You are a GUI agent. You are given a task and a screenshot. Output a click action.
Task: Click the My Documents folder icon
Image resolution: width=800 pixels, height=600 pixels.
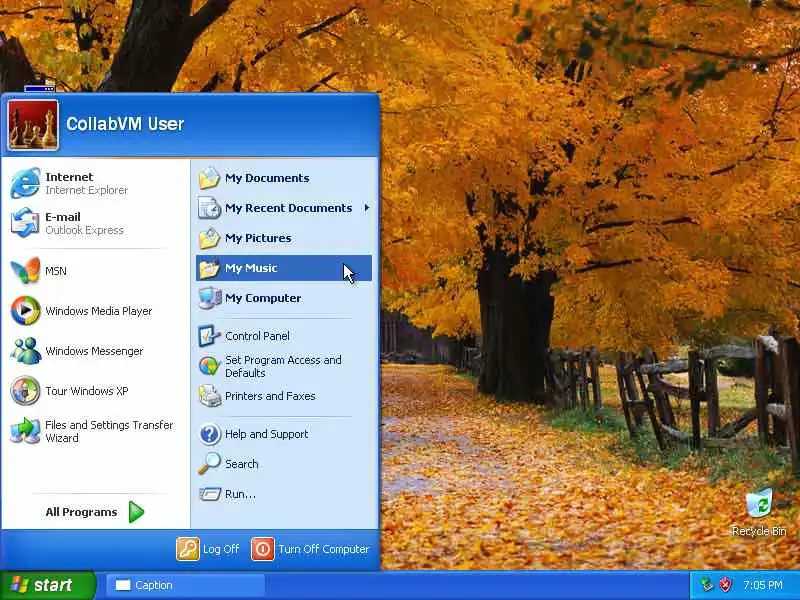(x=209, y=178)
